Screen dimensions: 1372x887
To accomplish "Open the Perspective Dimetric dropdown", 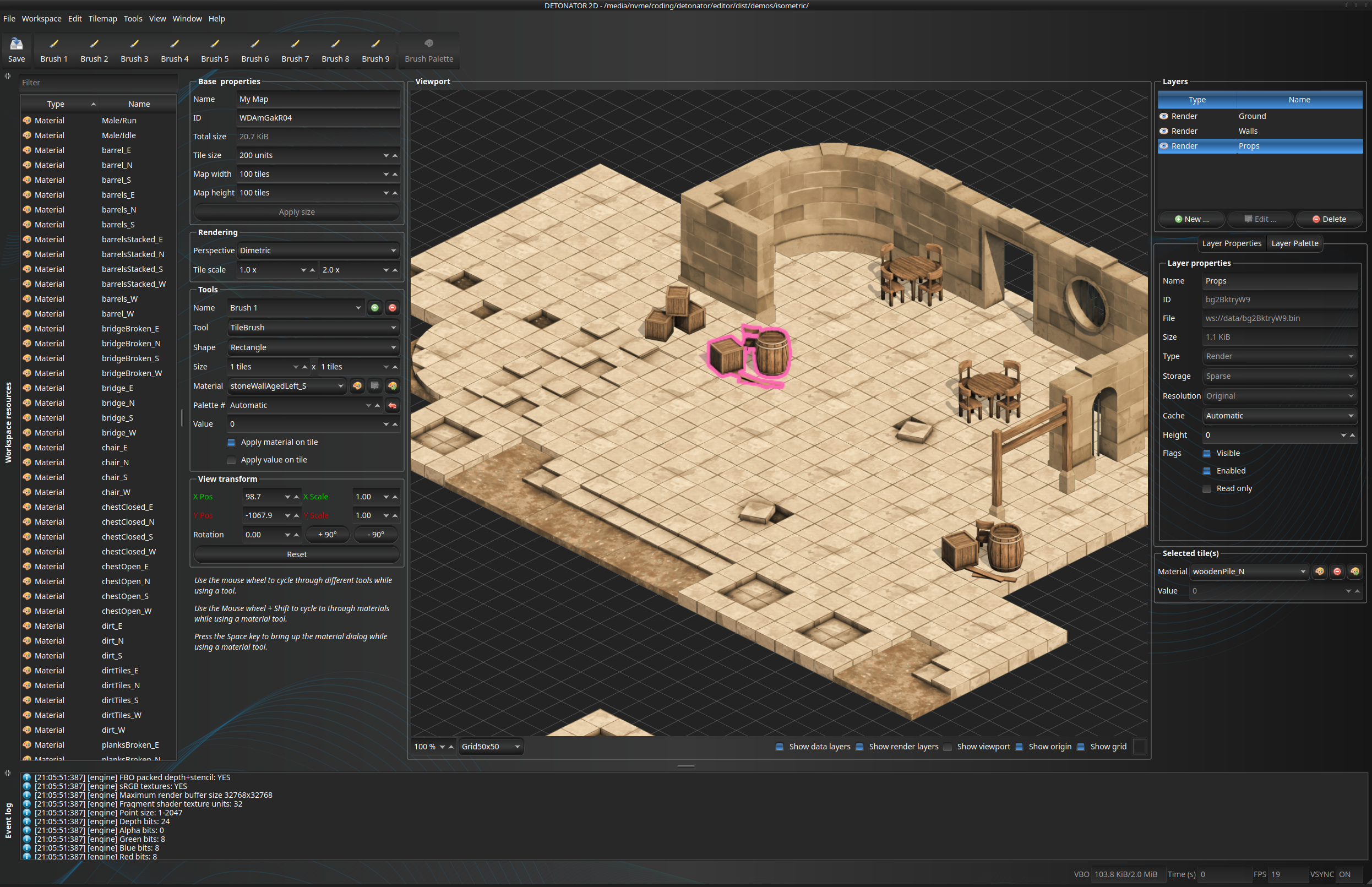I will (318, 251).
